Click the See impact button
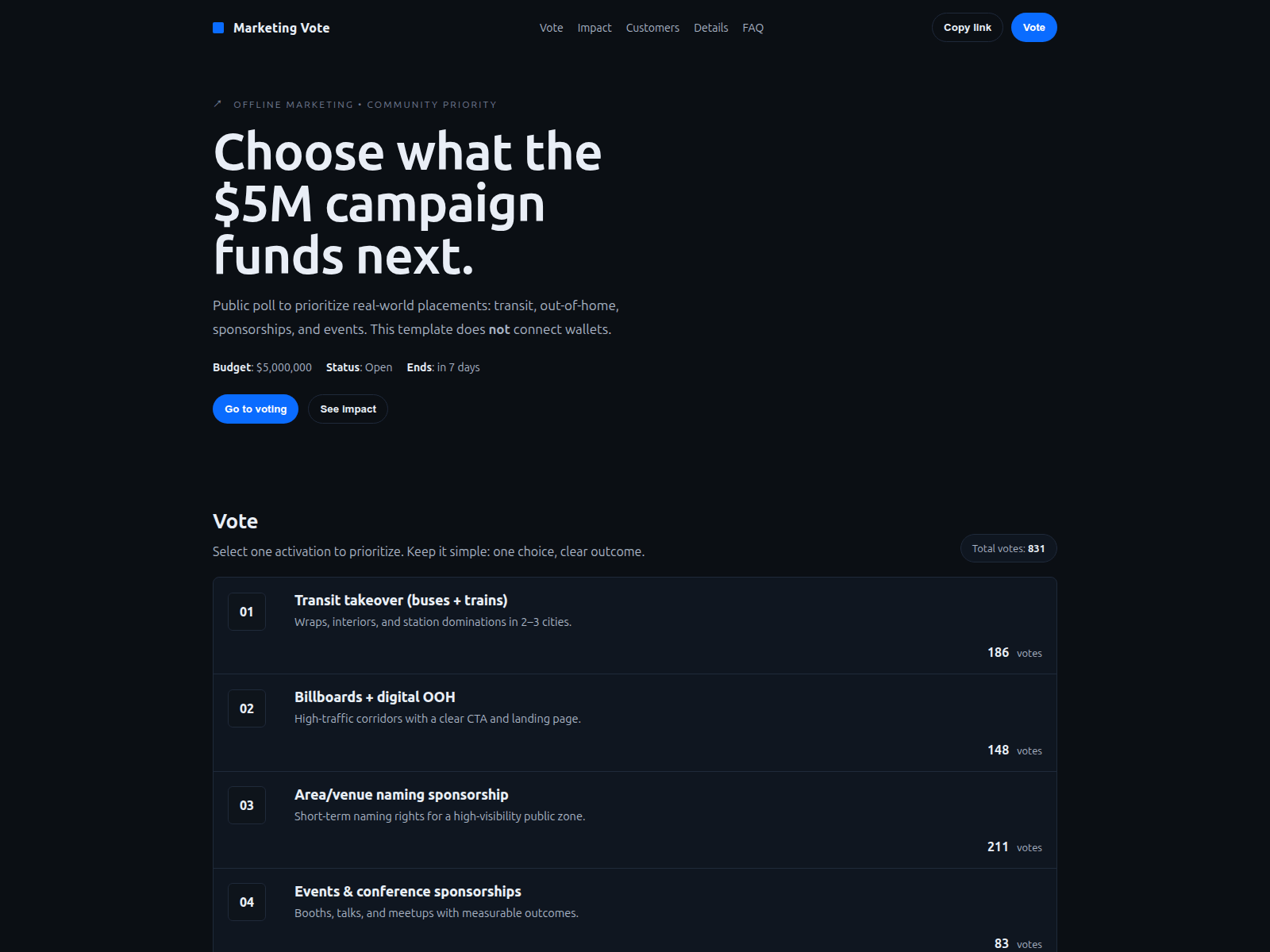 click(x=348, y=409)
